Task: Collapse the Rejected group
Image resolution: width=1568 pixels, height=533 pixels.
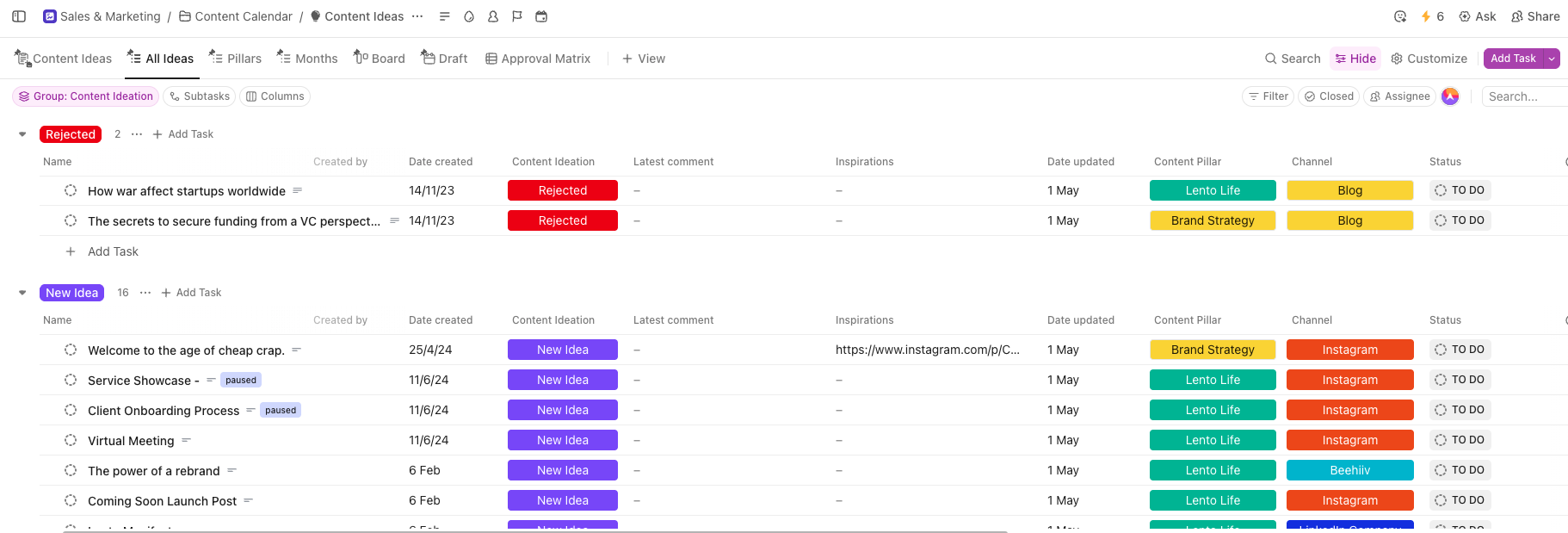Action: point(22,134)
